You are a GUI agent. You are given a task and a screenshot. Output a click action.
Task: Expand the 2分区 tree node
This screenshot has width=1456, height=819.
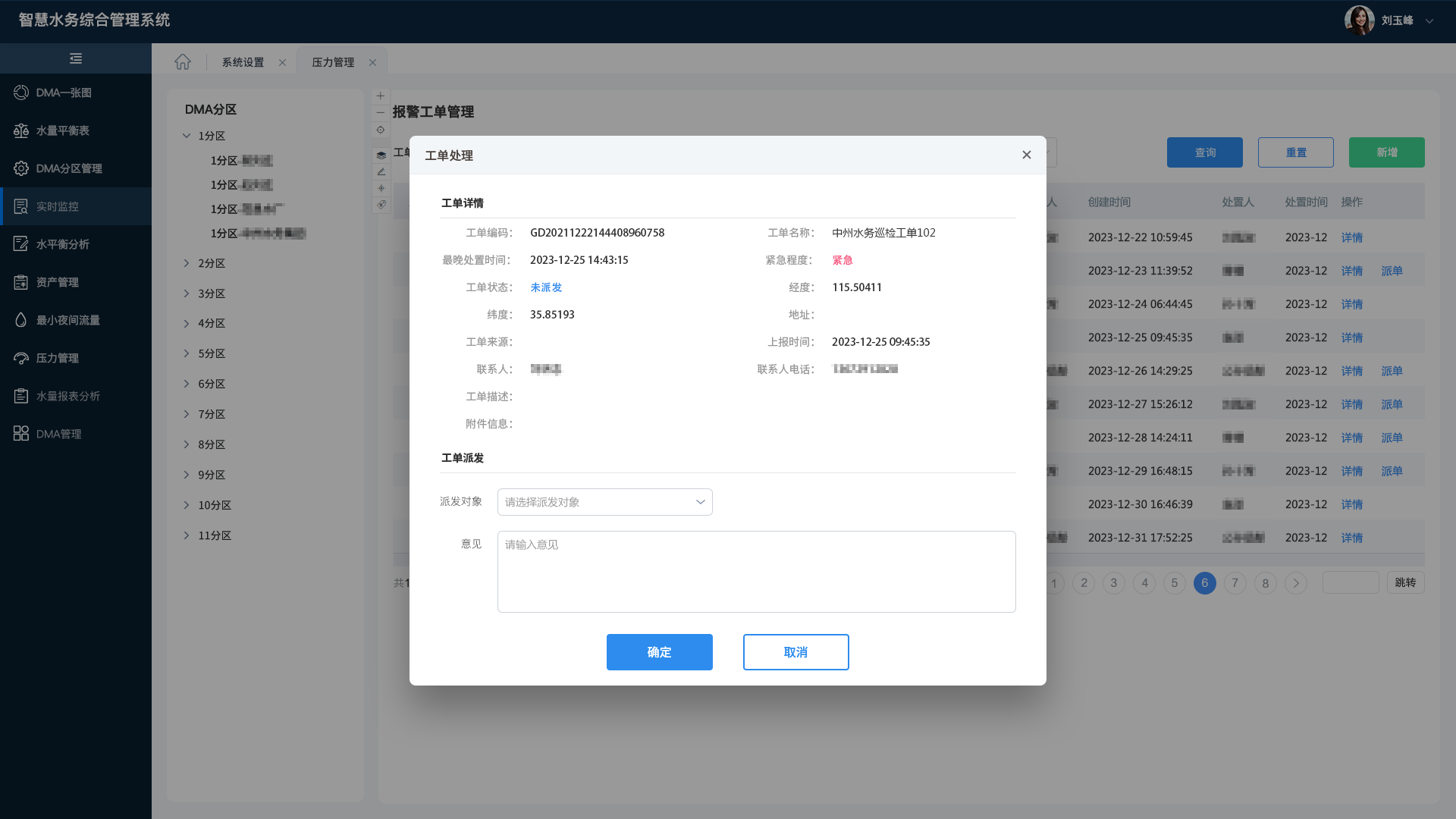(x=187, y=262)
